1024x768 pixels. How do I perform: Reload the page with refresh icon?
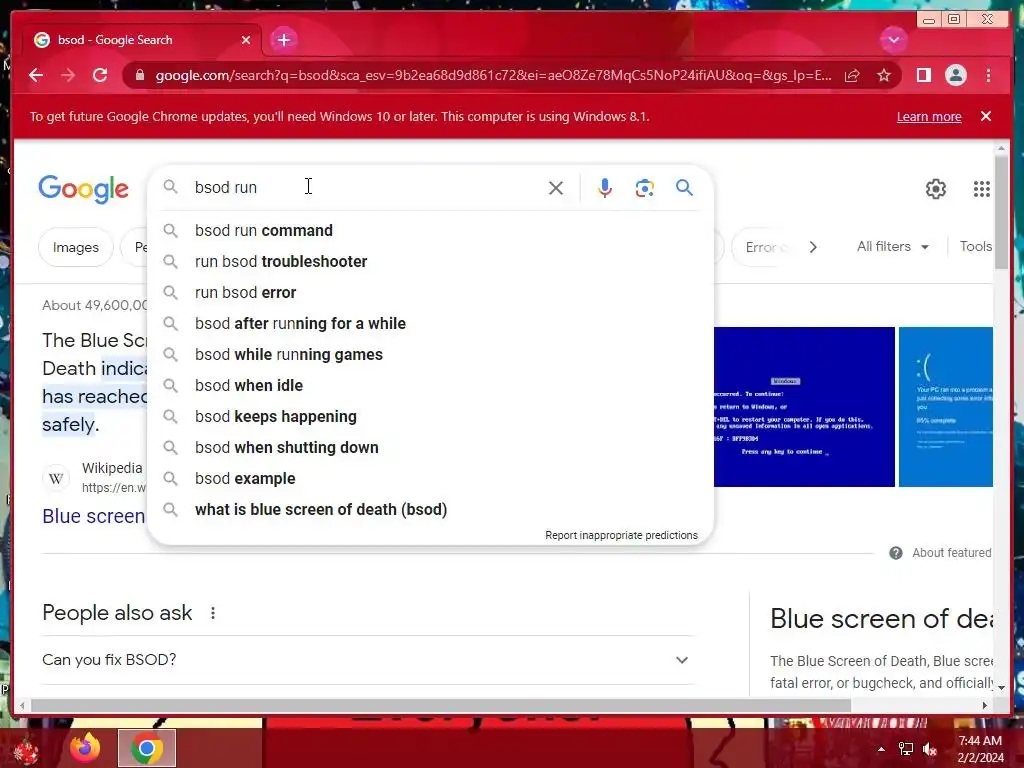pyautogui.click(x=100, y=75)
